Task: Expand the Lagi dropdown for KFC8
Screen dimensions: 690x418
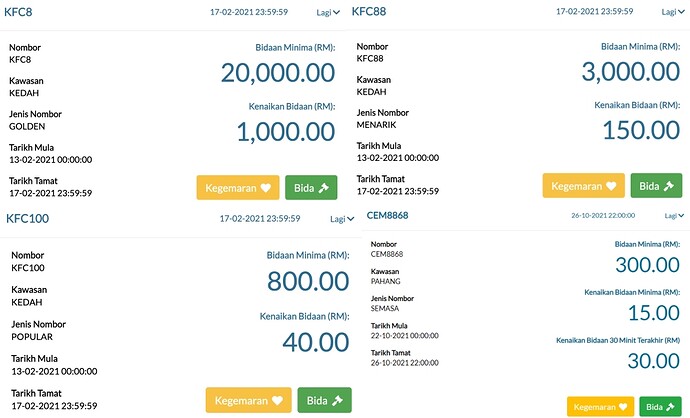Action: pos(328,12)
